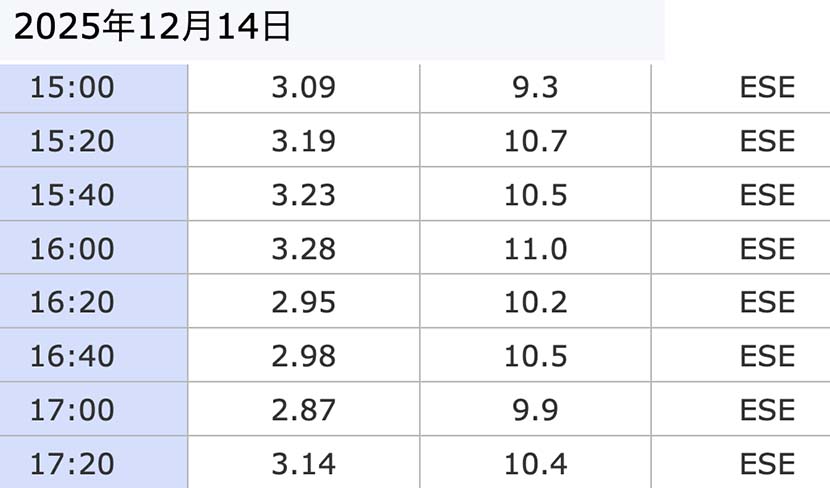Select the 15:00 time cell
This screenshot has height=488, width=830.
[72, 87]
